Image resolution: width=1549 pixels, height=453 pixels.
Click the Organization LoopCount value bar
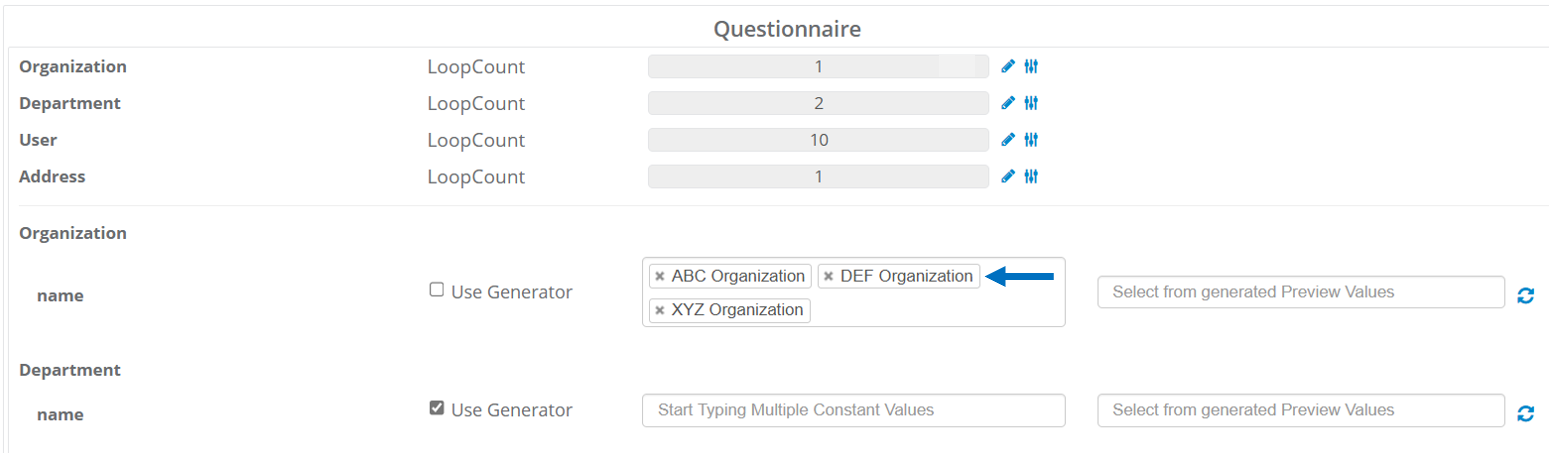pyautogui.click(x=818, y=67)
